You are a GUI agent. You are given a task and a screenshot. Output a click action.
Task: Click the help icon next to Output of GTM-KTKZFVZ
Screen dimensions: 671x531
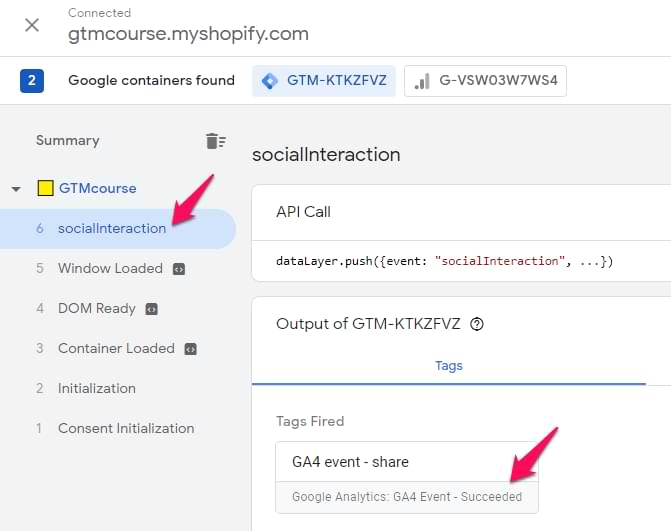point(477,323)
